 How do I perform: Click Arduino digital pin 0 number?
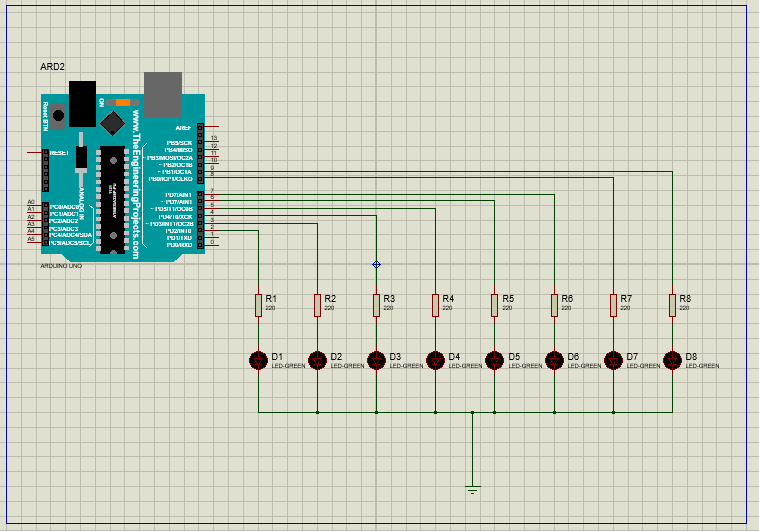[x=212, y=242]
